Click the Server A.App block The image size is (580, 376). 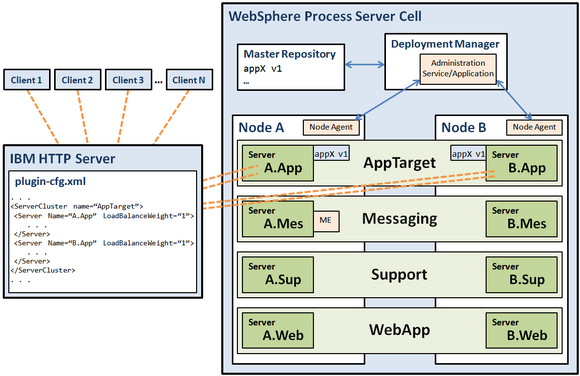point(278,163)
